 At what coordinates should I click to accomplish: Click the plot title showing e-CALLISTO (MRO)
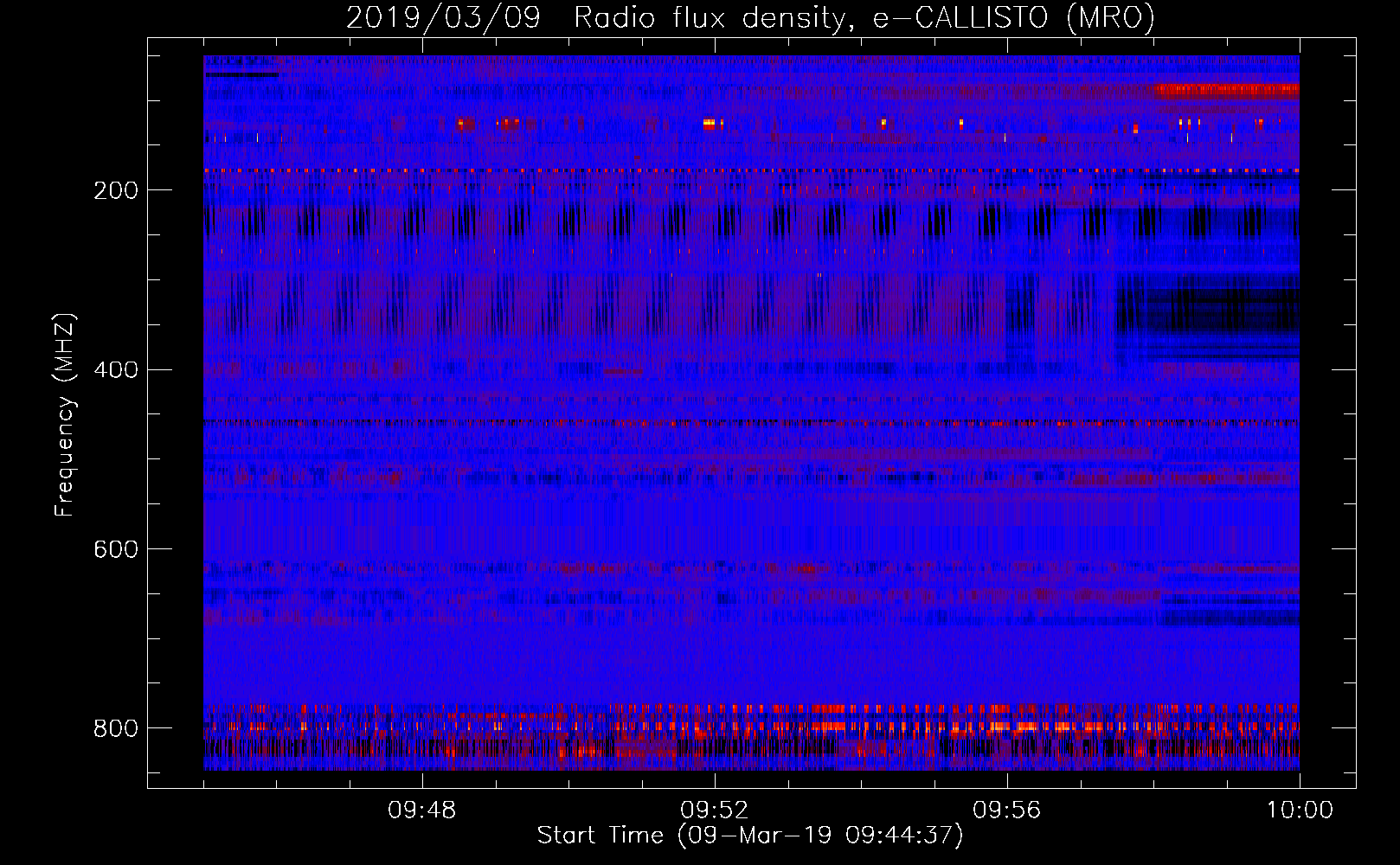(x=751, y=18)
